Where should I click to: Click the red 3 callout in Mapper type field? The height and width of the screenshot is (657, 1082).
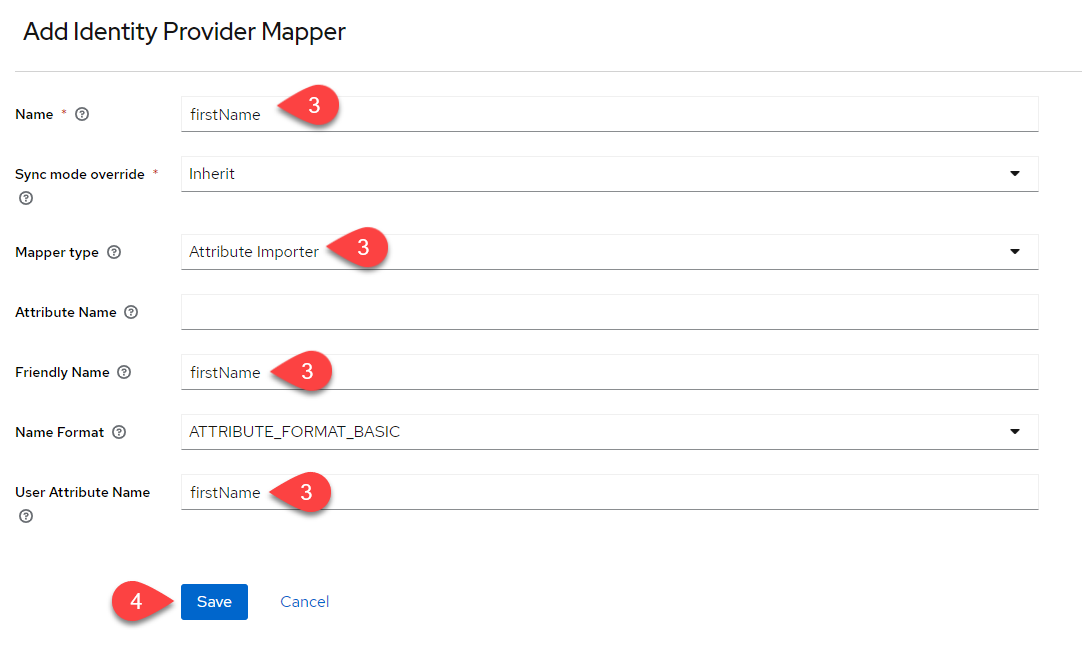(x=360, y=248)
